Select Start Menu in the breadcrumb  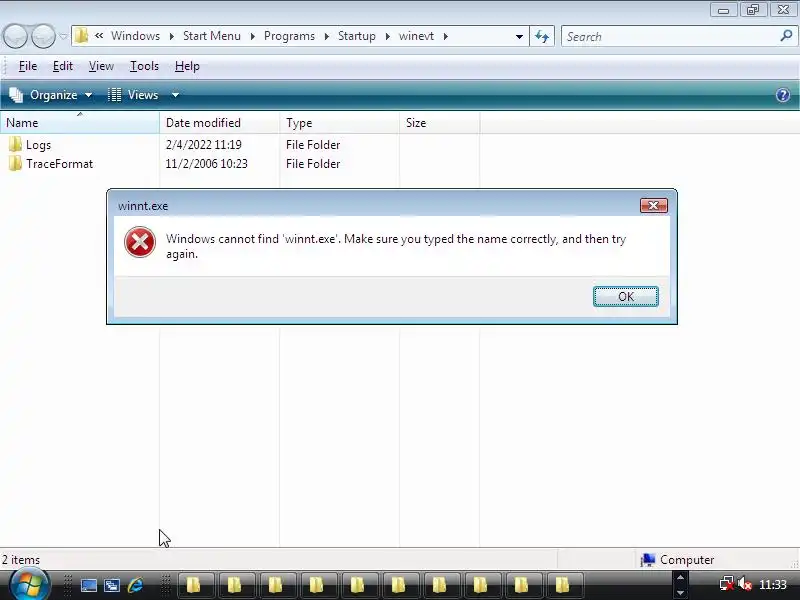[212, 36]
